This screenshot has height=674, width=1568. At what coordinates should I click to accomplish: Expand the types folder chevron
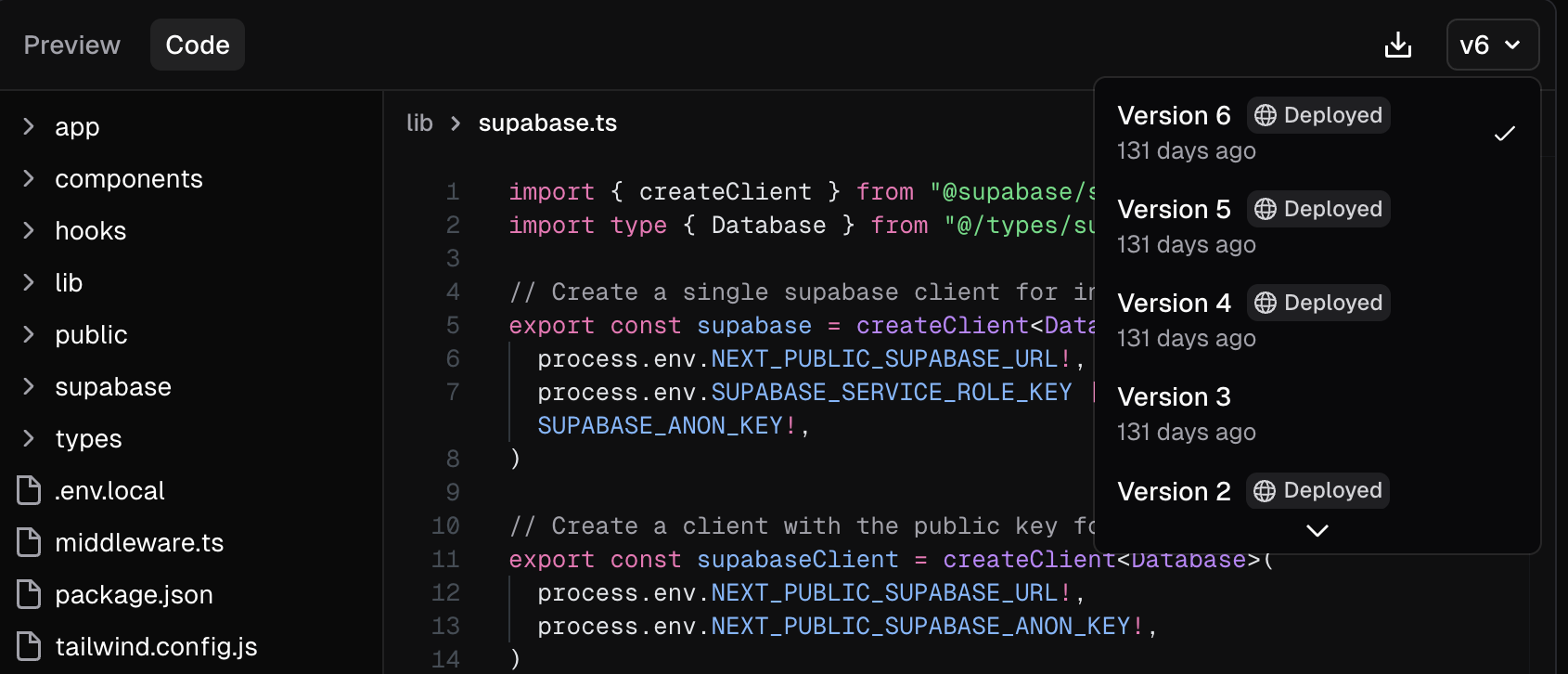tap(29, 438)
